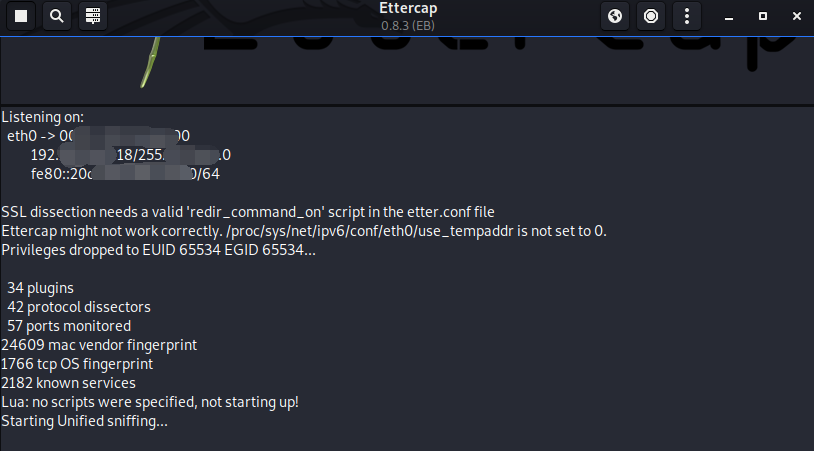Click the Ettercap title text
This screenshot has width=814, height=451.
[x=408, y=9]
